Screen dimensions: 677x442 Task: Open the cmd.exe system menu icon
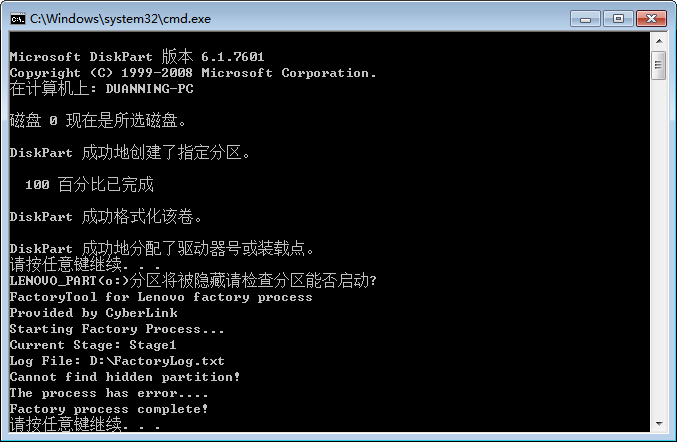pyautogui.click(x=18, y=19)
